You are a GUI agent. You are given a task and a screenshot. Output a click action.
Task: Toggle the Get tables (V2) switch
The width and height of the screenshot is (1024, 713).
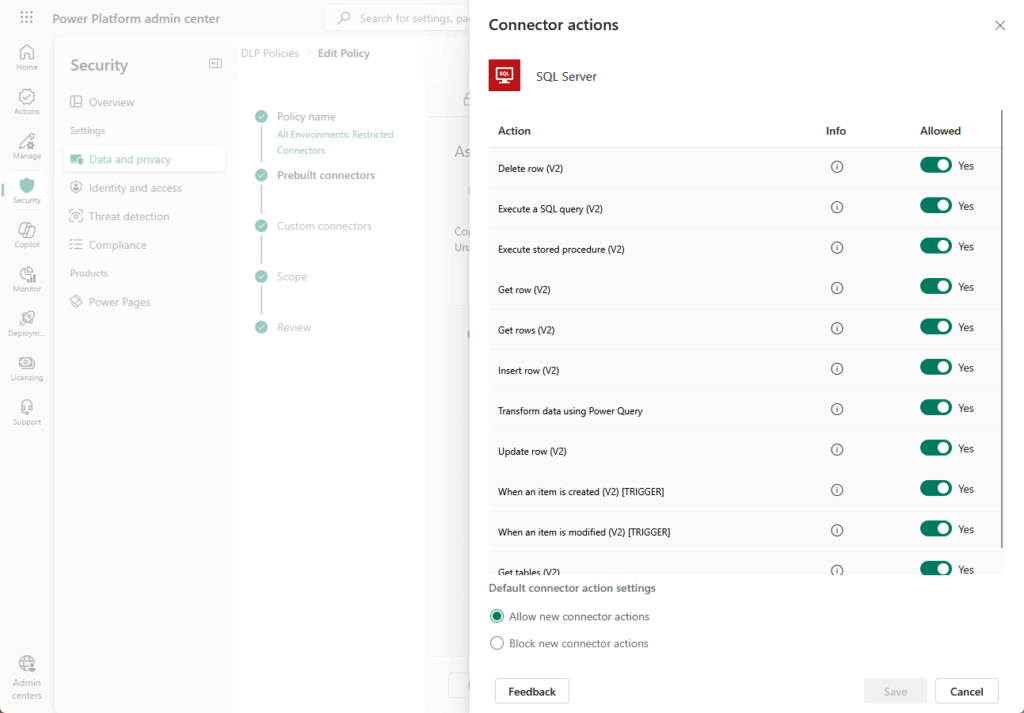coord(935,569)
